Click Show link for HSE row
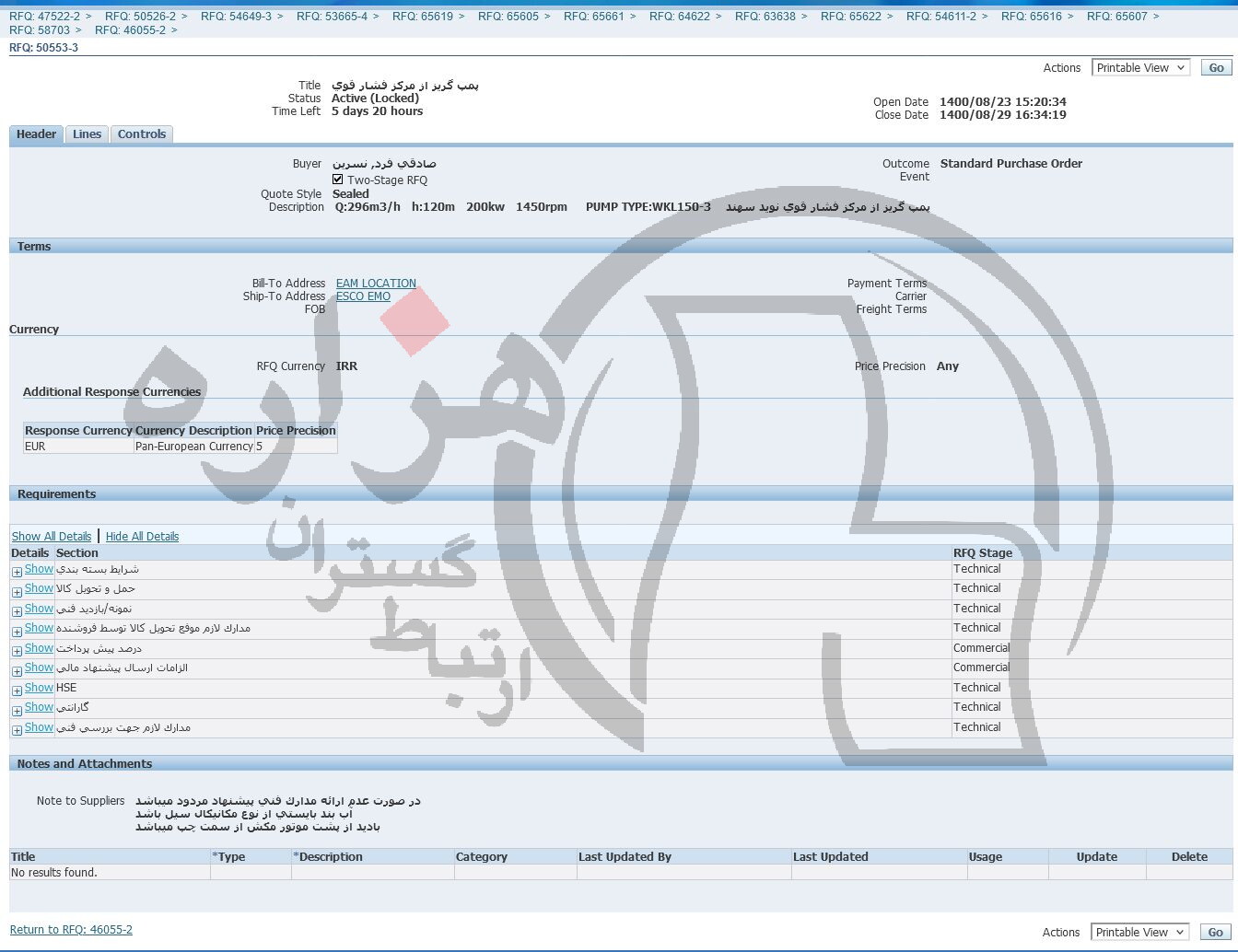This screenshot has width=1238, height=952. click(39, 688)
